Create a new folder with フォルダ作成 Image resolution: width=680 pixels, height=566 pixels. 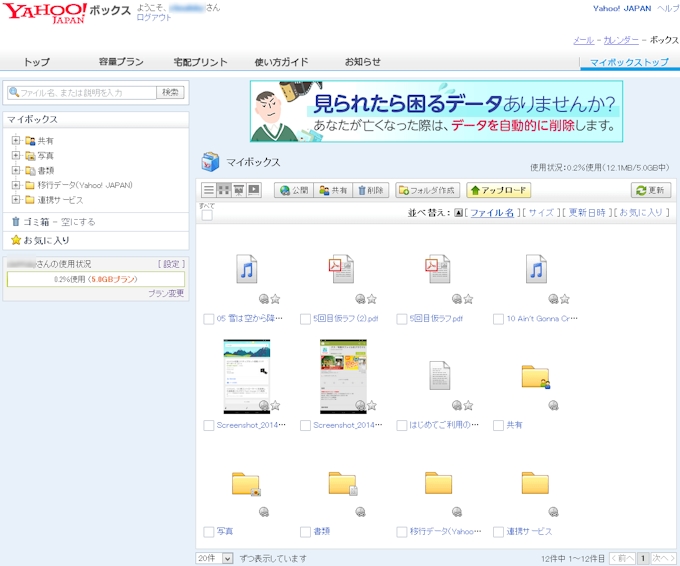pos(427,190)
